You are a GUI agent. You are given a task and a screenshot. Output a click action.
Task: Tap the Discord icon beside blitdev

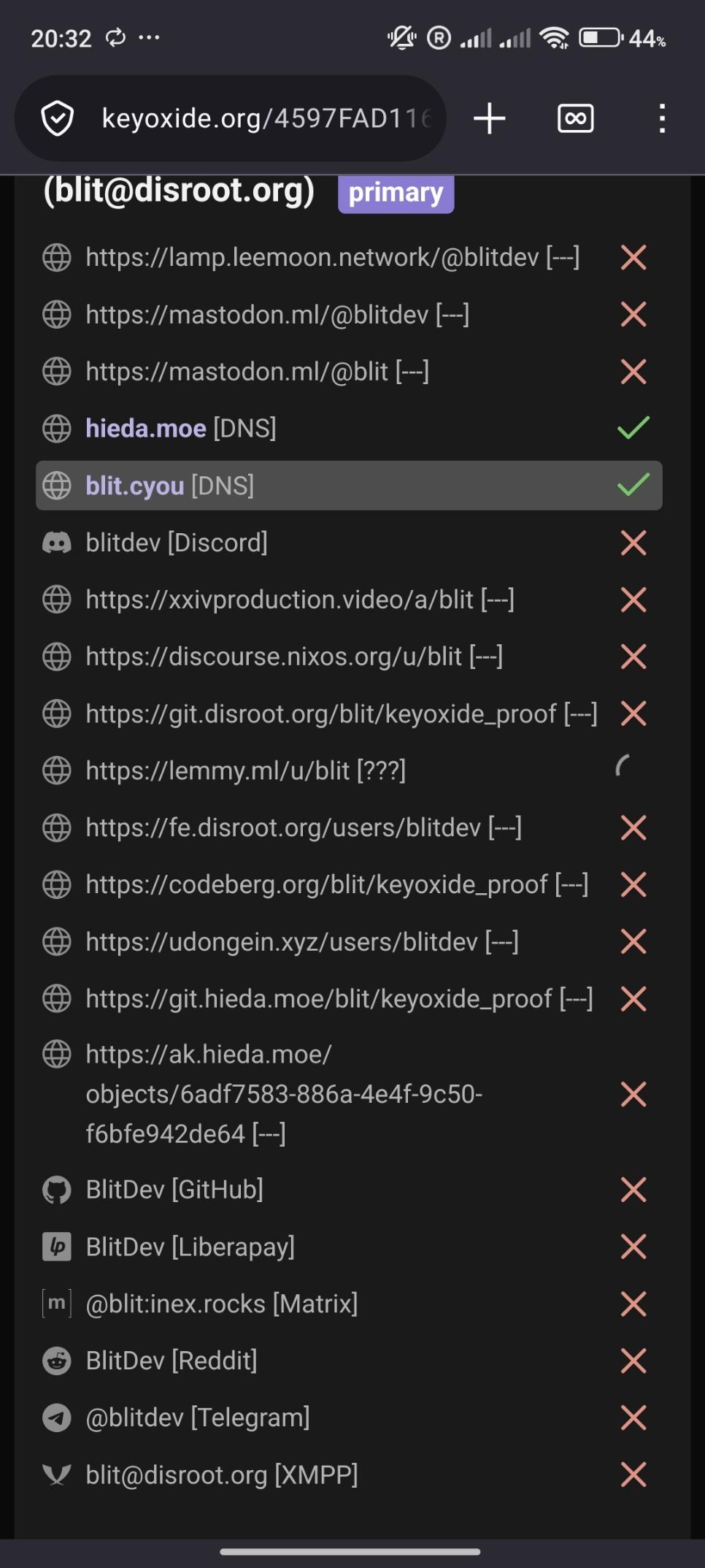point(57,543)
